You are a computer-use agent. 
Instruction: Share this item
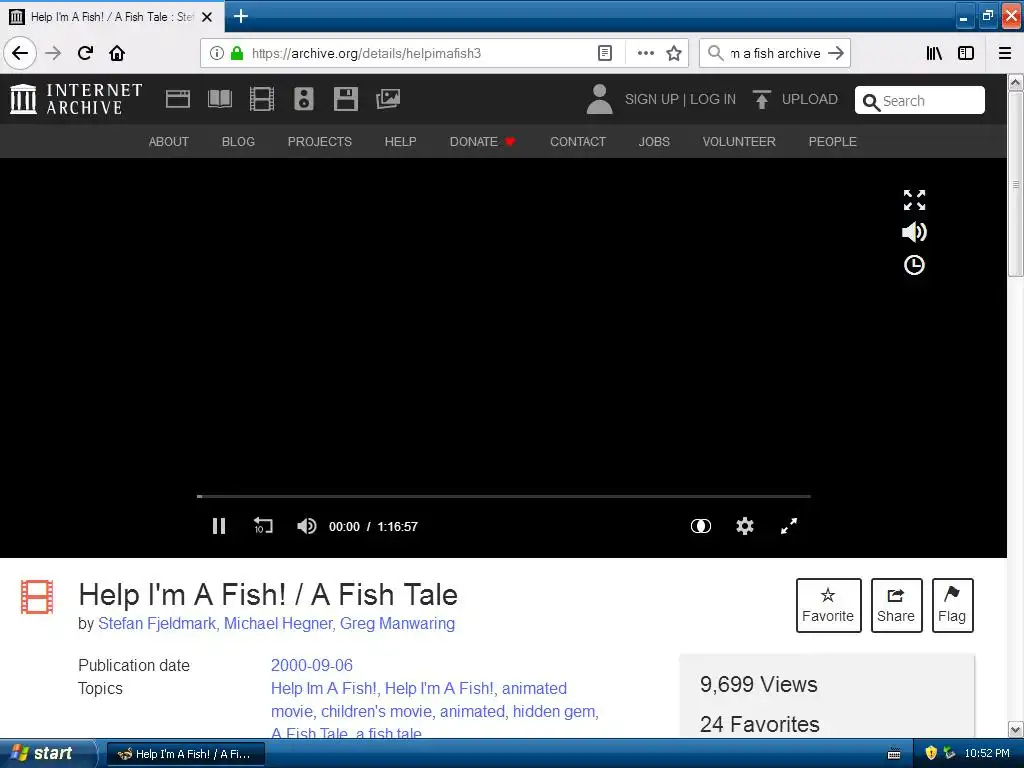tap(896, 605)
